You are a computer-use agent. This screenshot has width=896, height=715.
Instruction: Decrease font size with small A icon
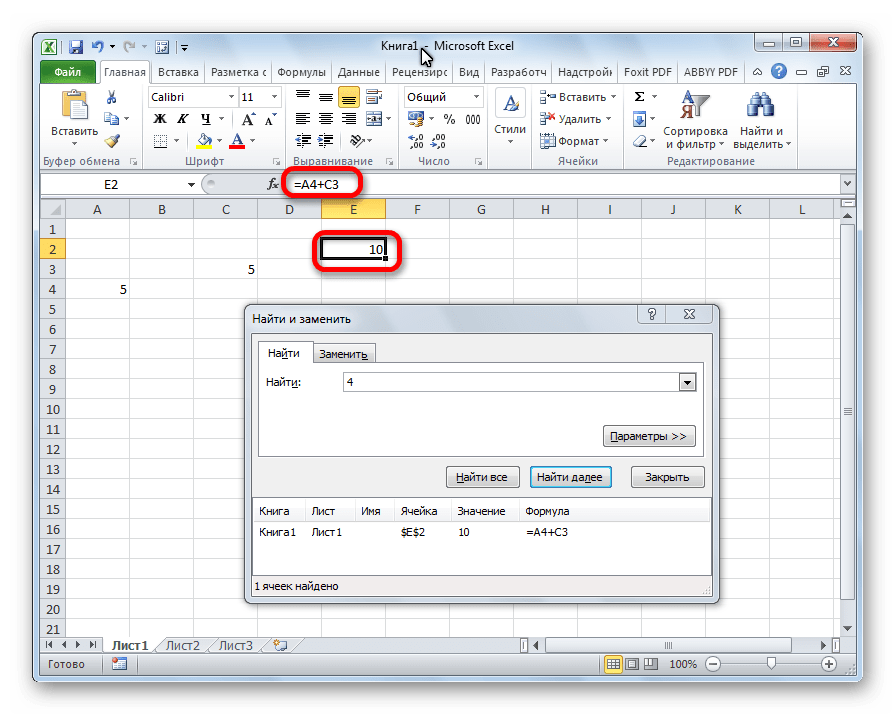[x=270, y=119]
